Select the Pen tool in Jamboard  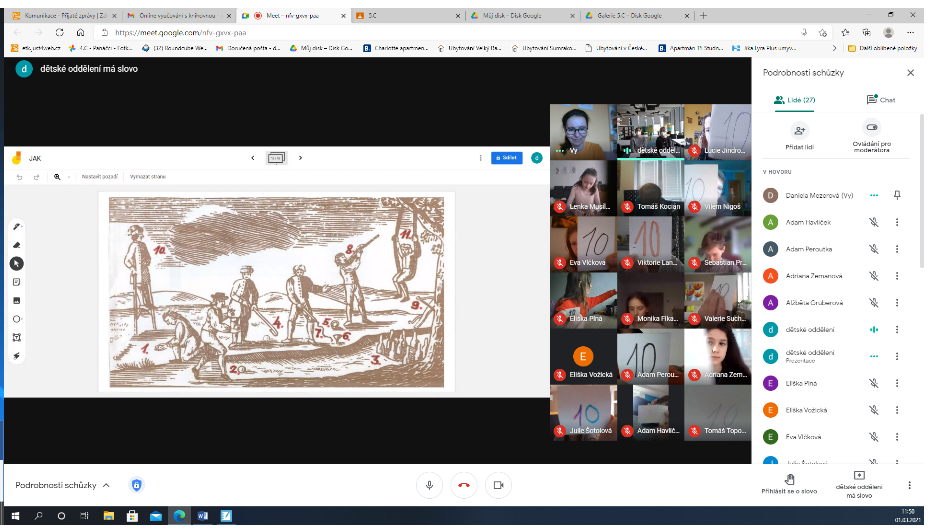click(17, 226)
